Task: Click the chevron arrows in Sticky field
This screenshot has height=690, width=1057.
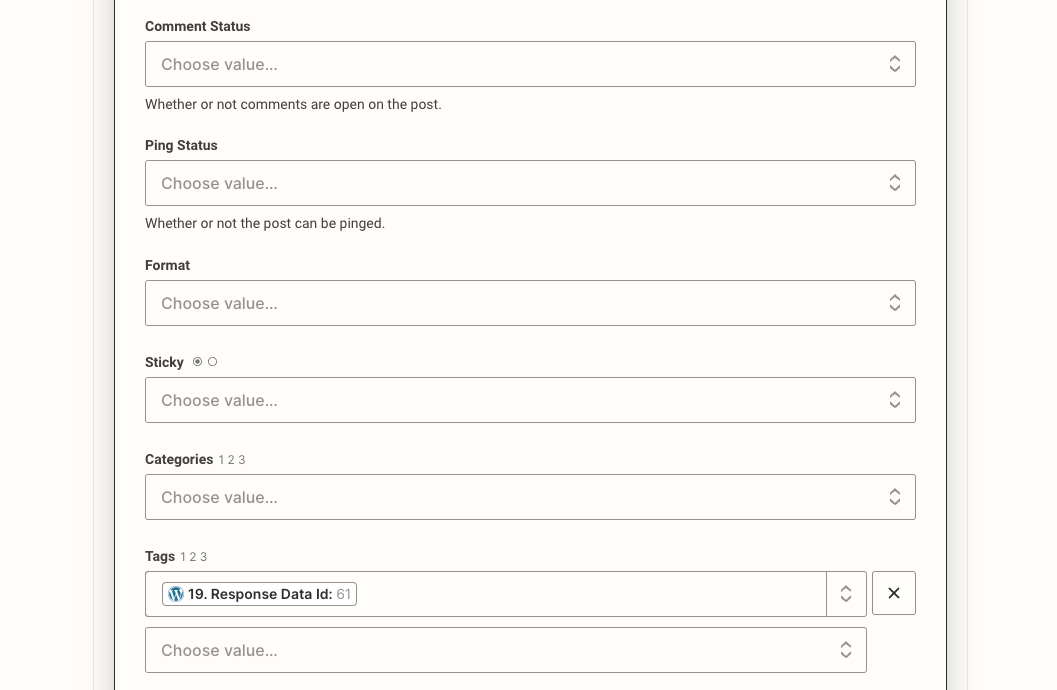Action: point(895,400)
